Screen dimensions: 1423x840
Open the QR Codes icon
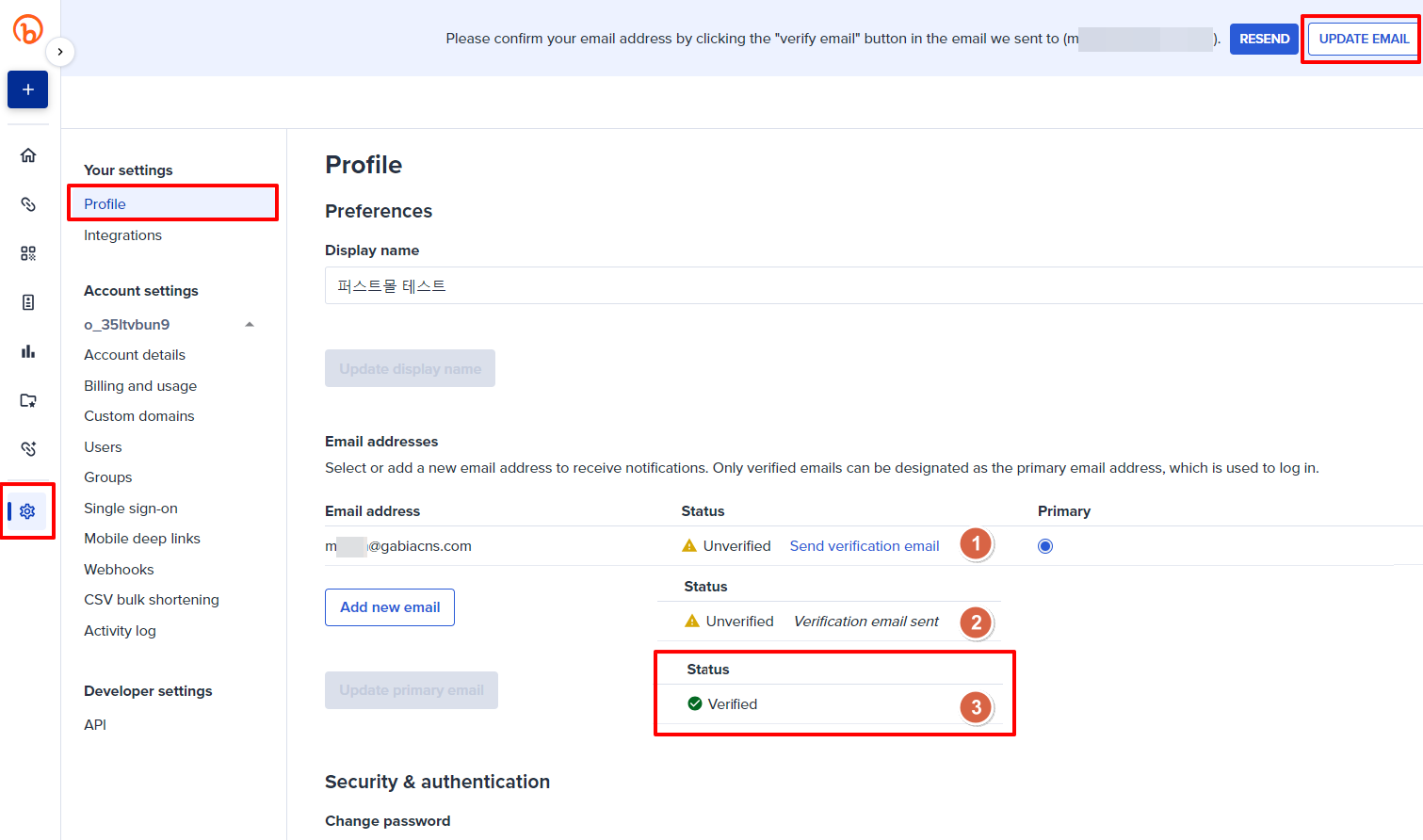tap(28, 253)
